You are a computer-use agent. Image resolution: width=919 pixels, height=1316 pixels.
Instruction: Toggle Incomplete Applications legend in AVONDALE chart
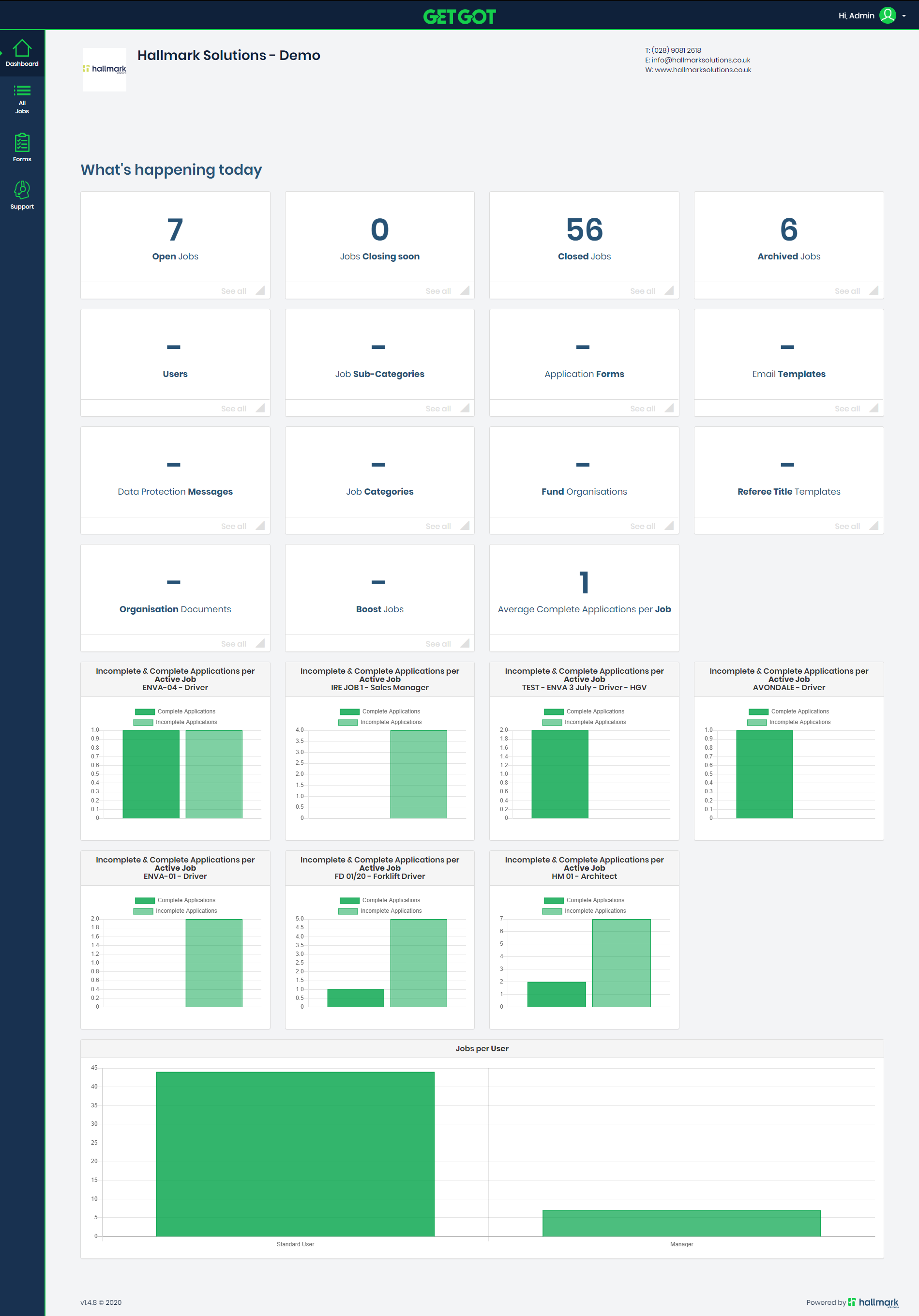click(789, 722)
